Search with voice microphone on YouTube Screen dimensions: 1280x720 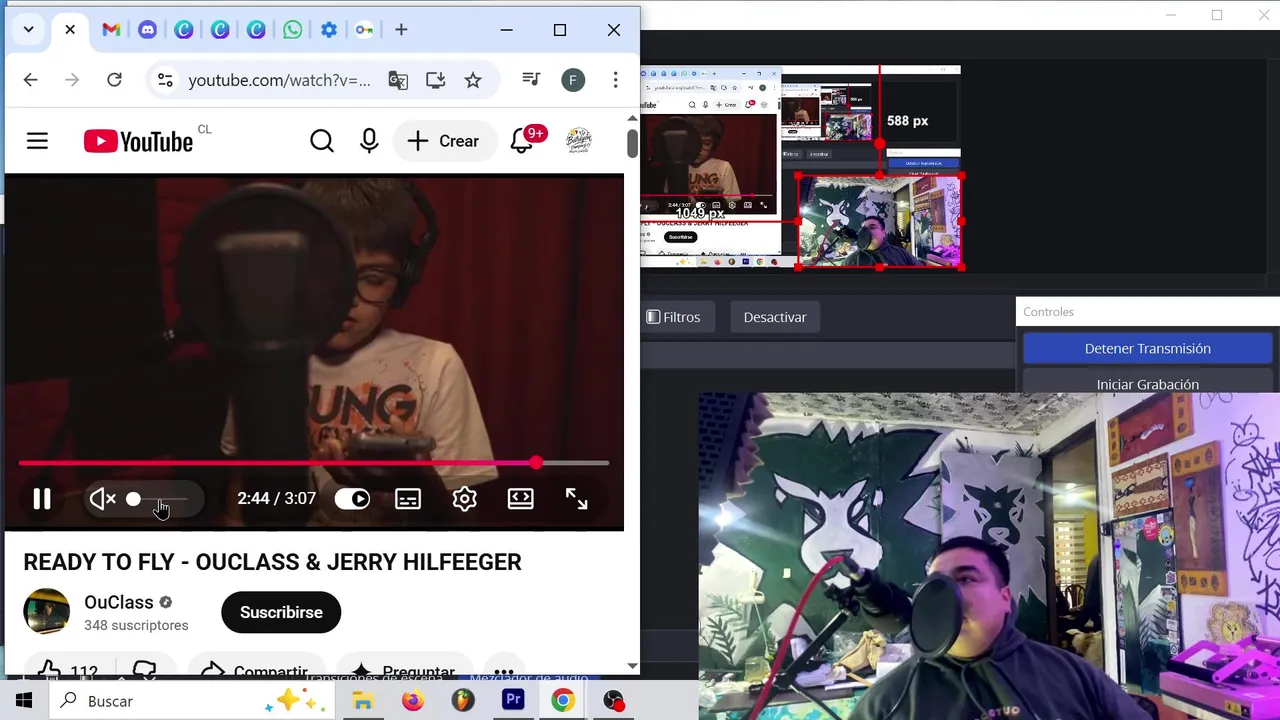pyautogui.click(x=369, y=141)
